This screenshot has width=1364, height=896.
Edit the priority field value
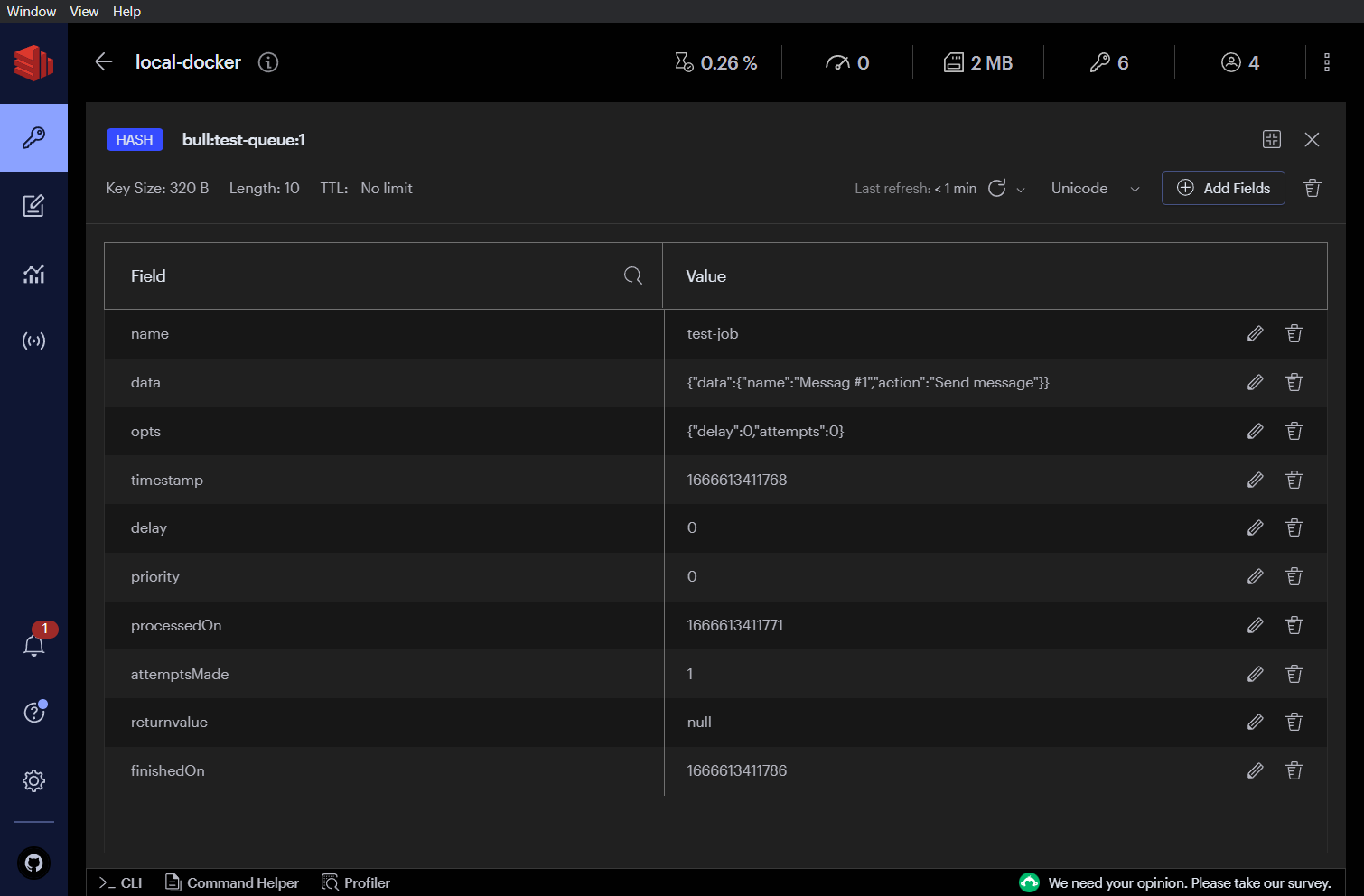tap(1256, 576)
